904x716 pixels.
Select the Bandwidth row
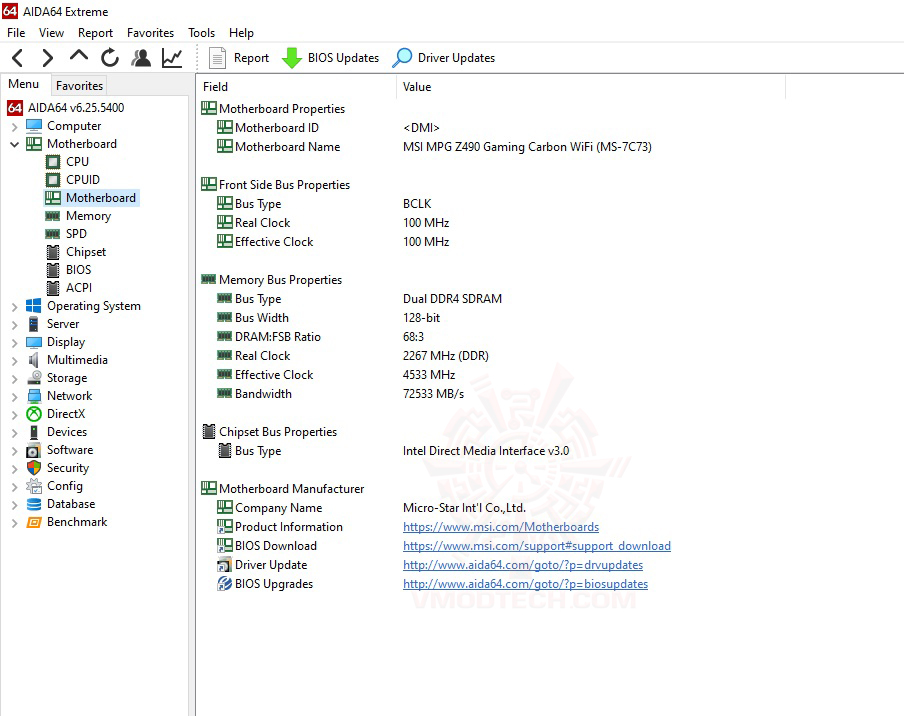[x=340, y=394]
